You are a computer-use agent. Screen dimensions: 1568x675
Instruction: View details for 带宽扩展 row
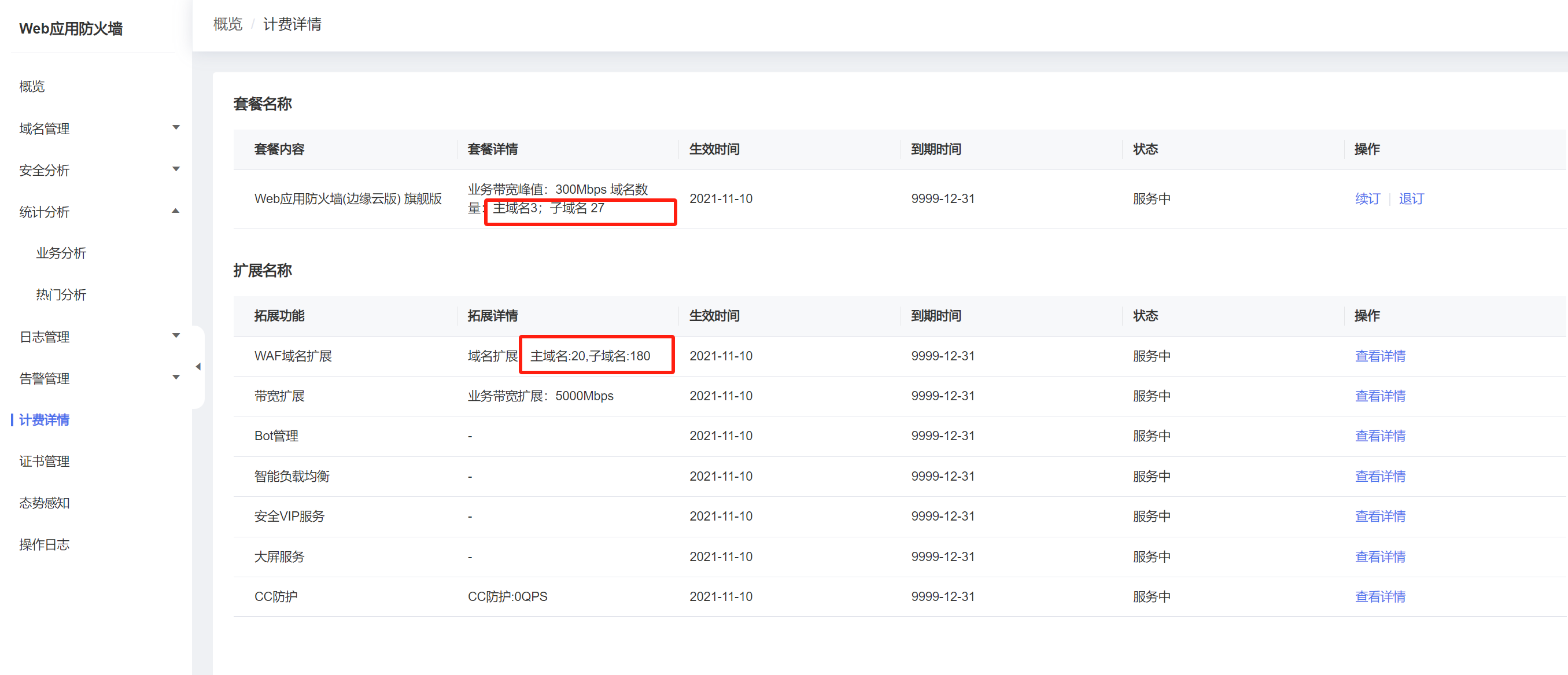(1380, 396)
